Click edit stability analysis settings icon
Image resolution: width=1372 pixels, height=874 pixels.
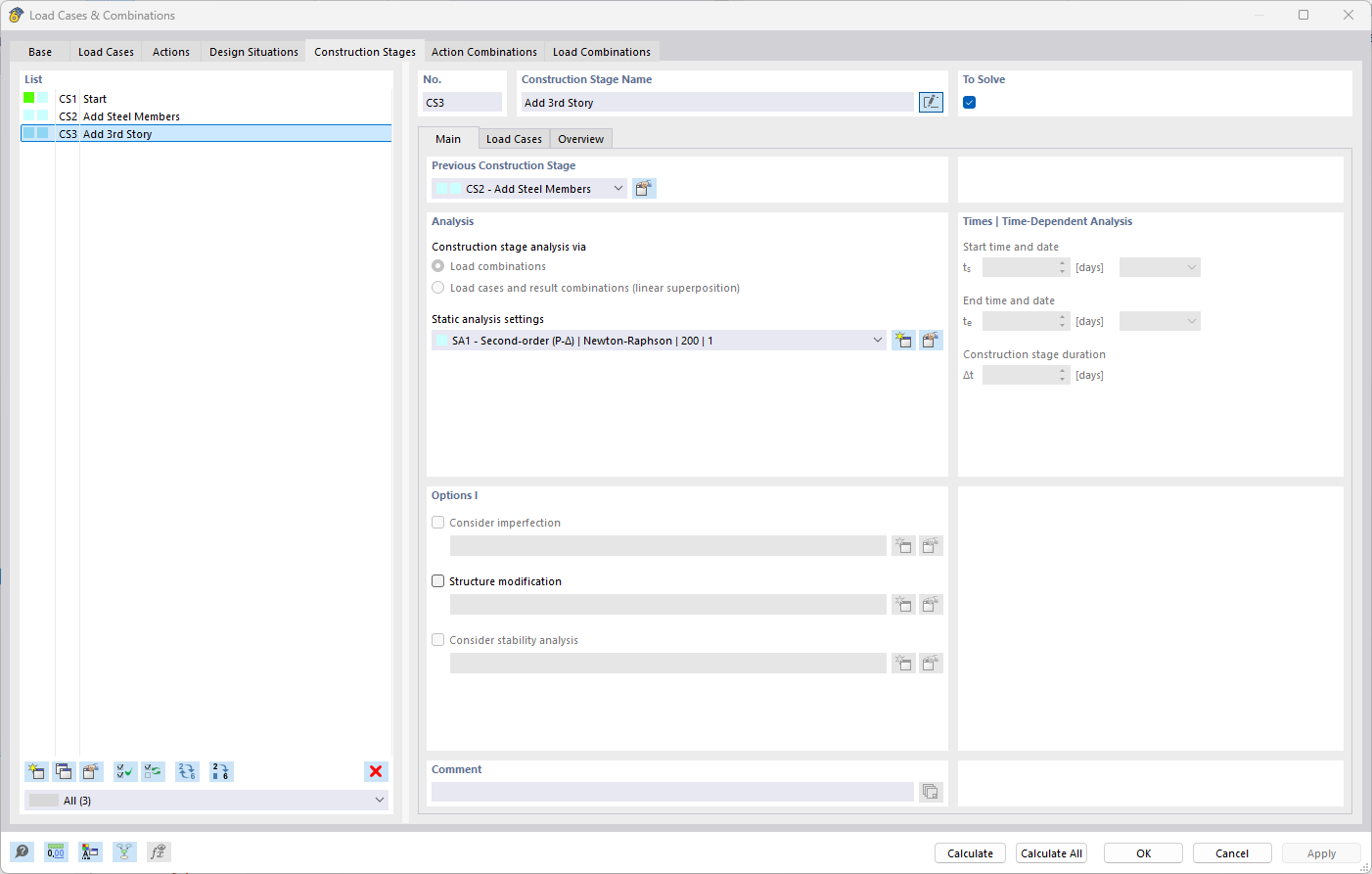click(x=931, y=663)
